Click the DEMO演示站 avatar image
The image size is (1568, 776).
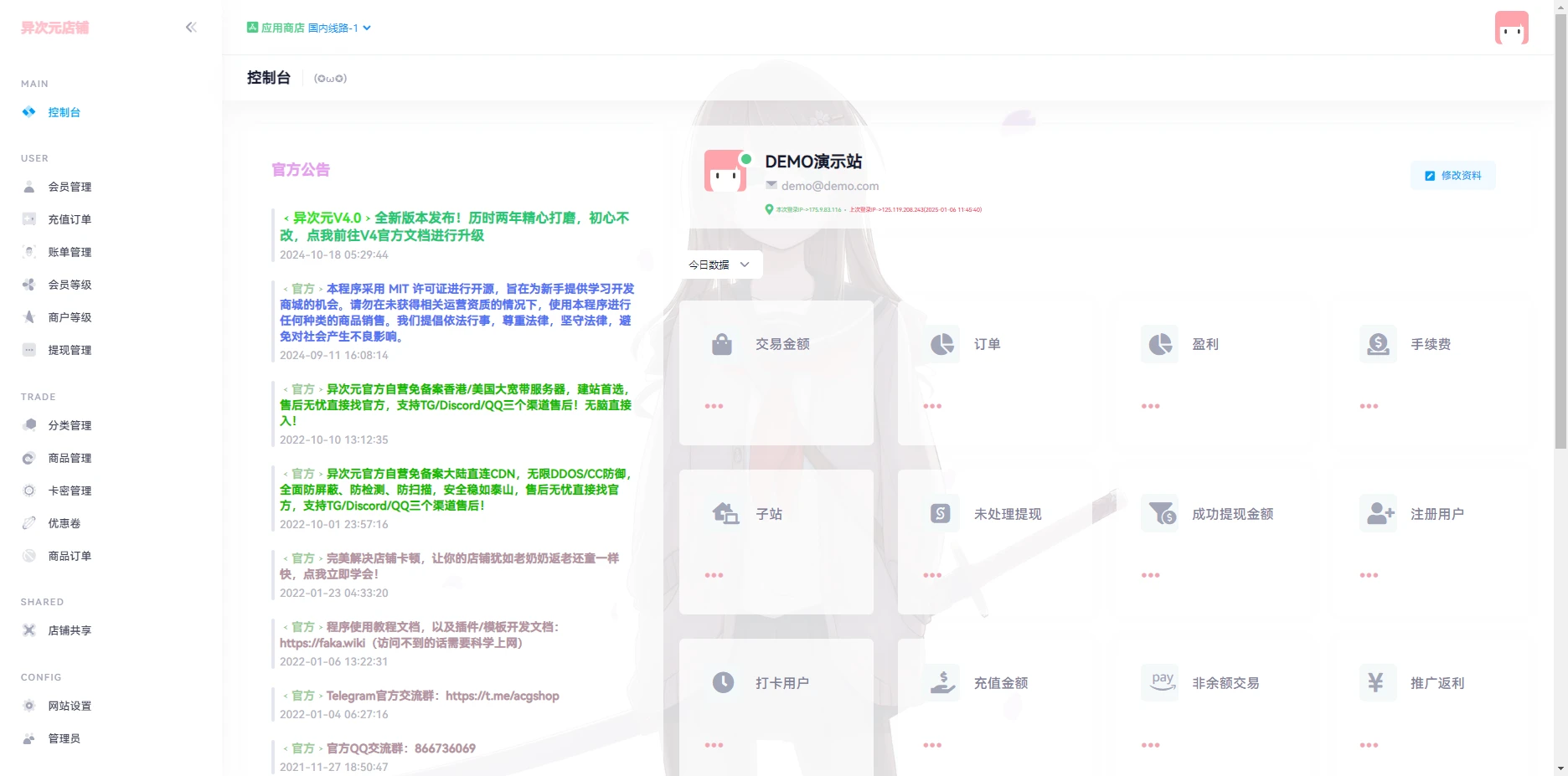pos(725,170)
